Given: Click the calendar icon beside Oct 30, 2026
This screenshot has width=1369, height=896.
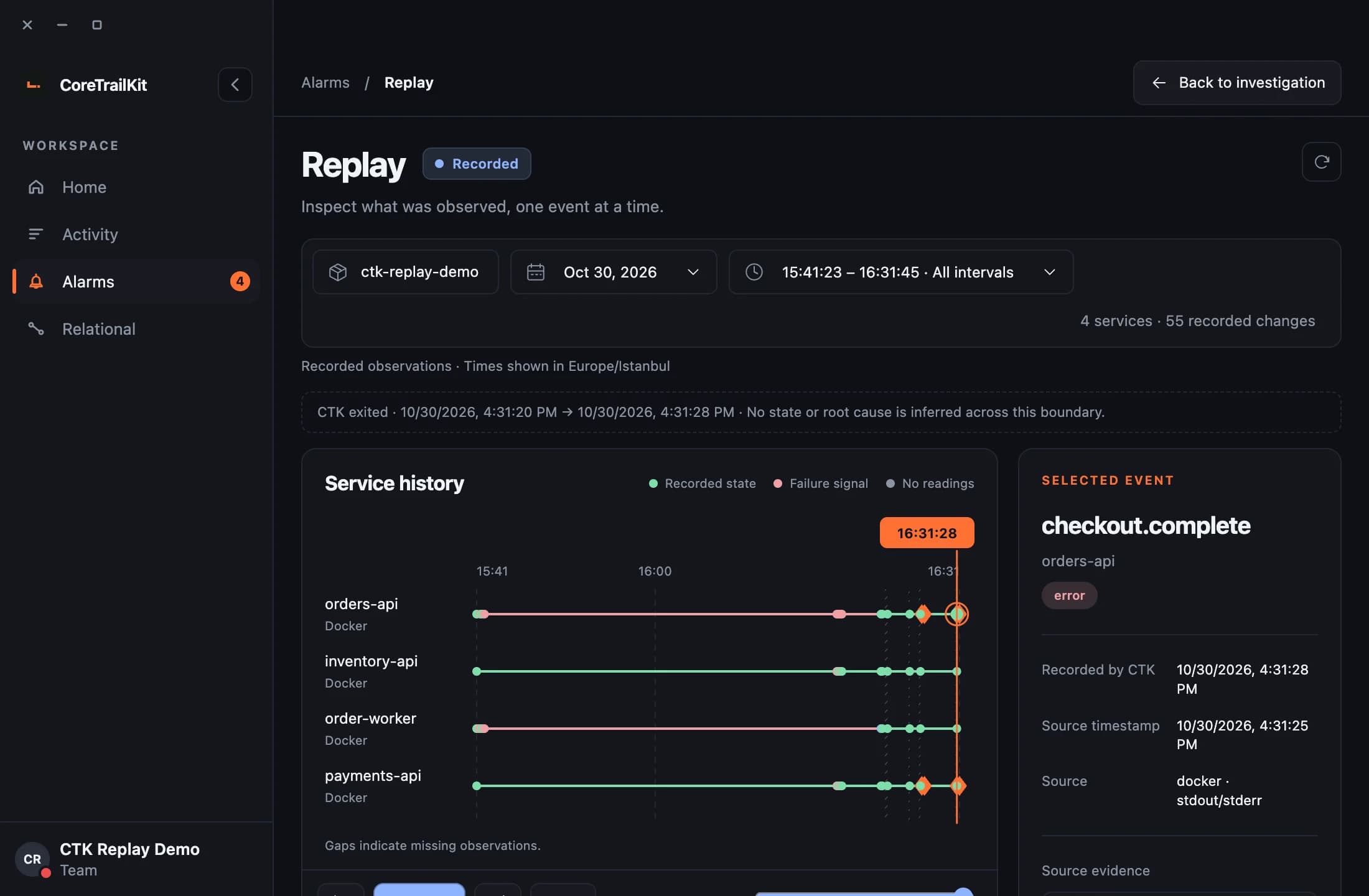Looking at the screenshot, I should (x=535, y=272).
